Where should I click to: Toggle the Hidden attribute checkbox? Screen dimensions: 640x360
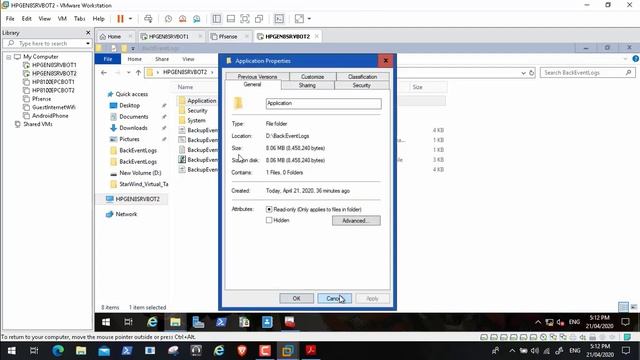pyautogui.click(x=269, y=220)
